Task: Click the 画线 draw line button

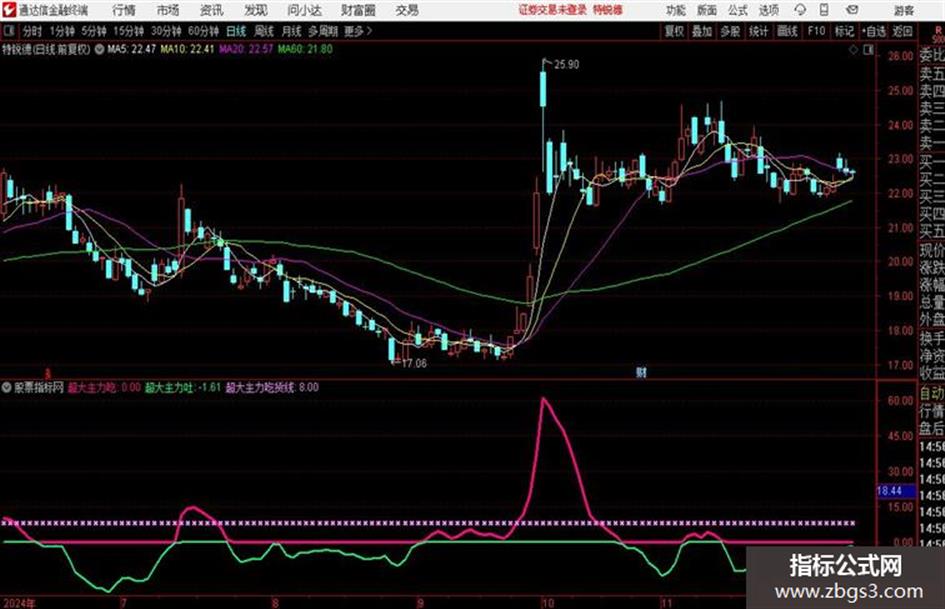Action: pos(787,31)
